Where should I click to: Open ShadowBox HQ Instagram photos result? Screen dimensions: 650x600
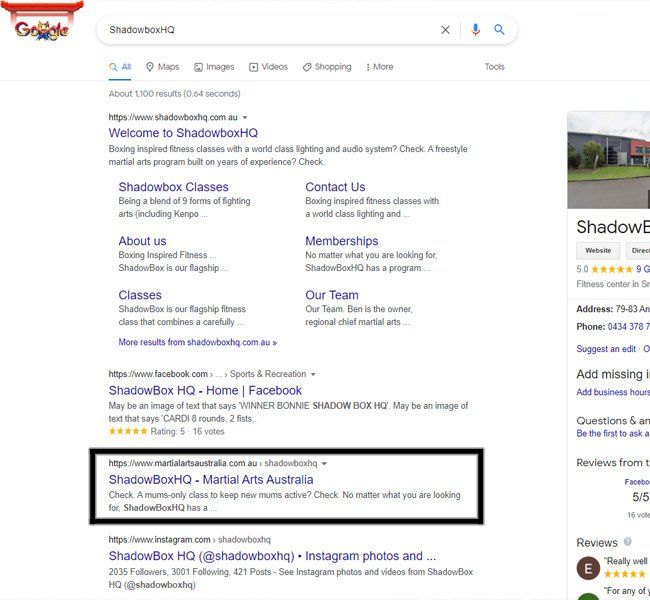(272, 556)
